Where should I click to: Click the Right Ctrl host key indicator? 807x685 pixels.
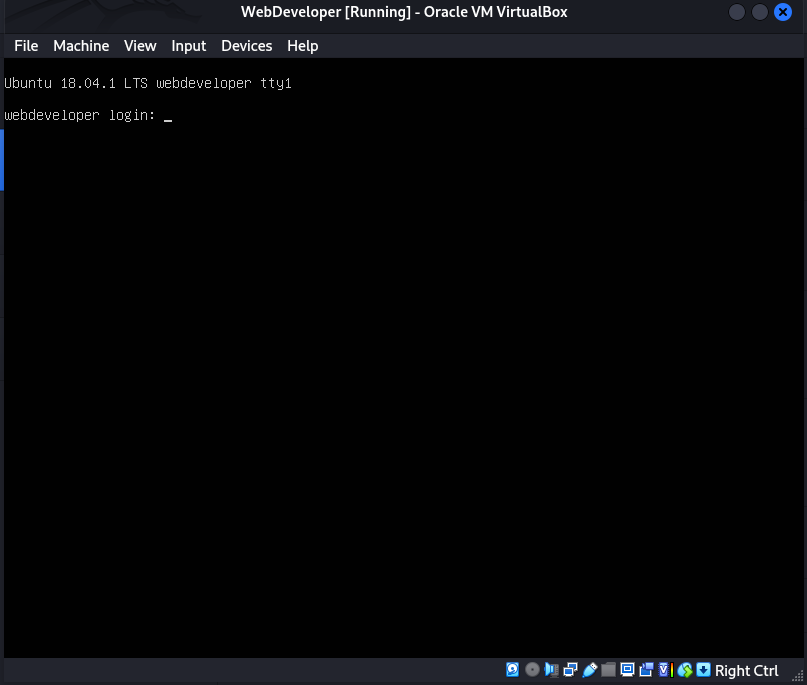click(746, 670)
